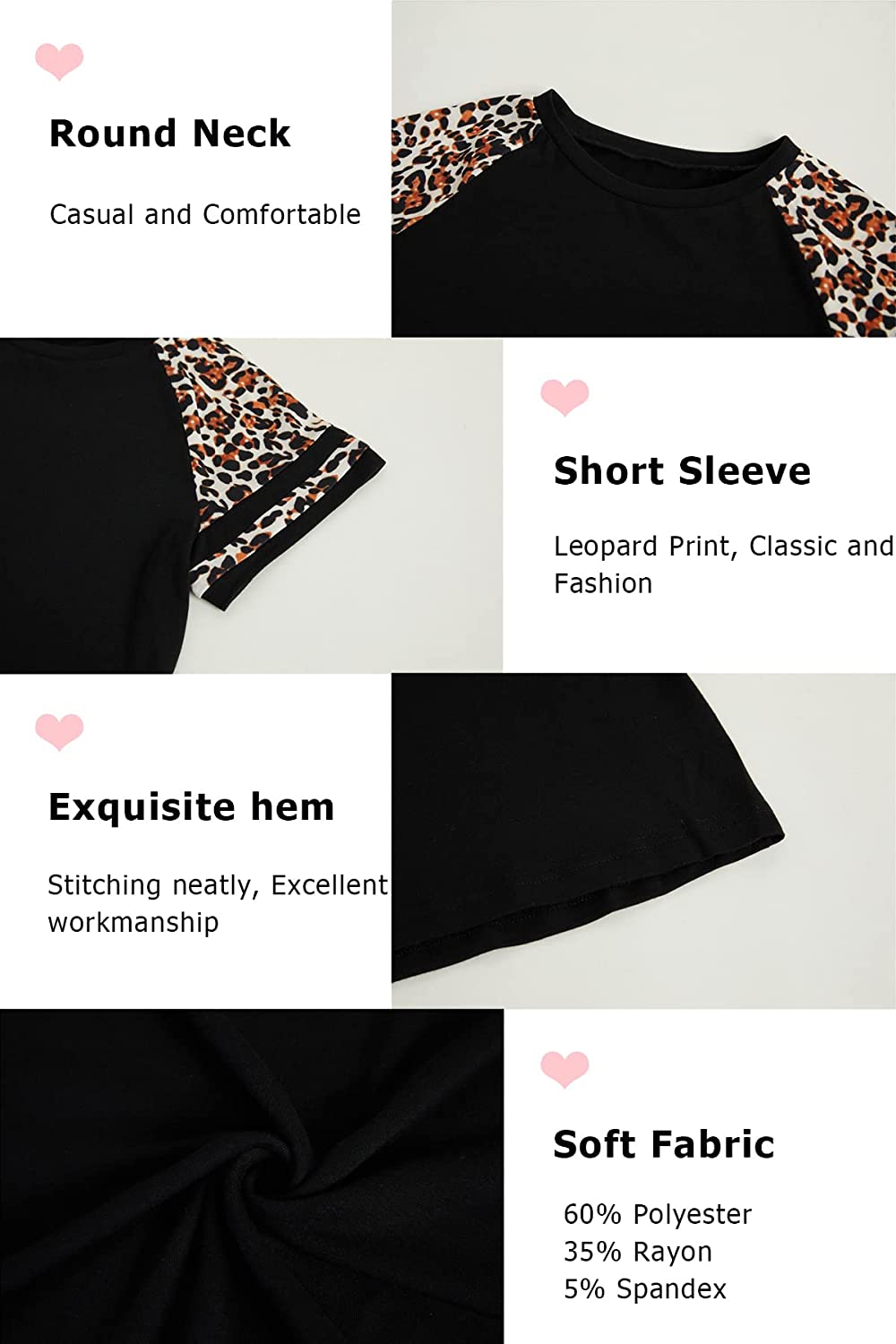The image size is (896, 1344).
Task: Click the pink heart above Round Neck
Action: pos(59,61)
